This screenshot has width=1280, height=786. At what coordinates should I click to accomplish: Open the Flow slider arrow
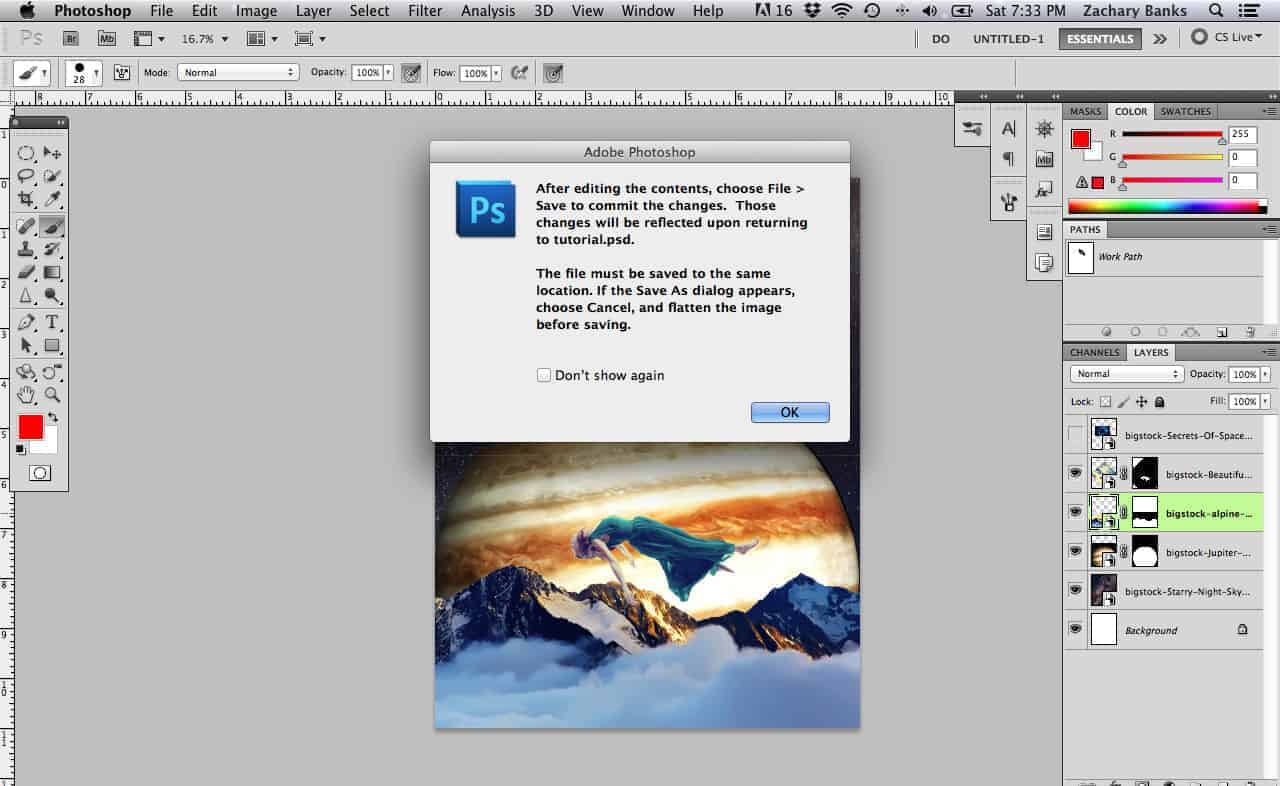point(496,73)
